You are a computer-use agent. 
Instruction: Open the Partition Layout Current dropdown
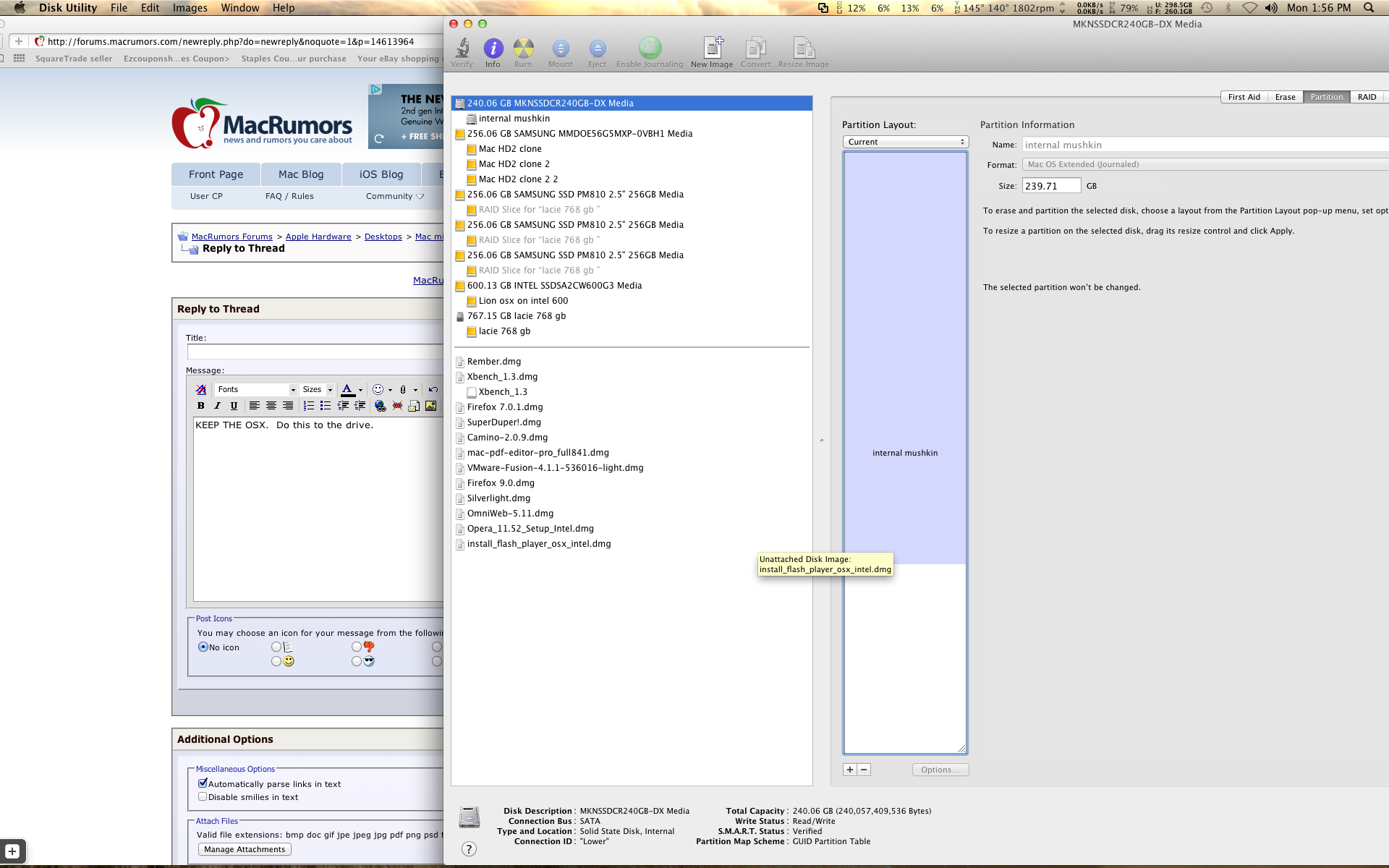(905, 142)
